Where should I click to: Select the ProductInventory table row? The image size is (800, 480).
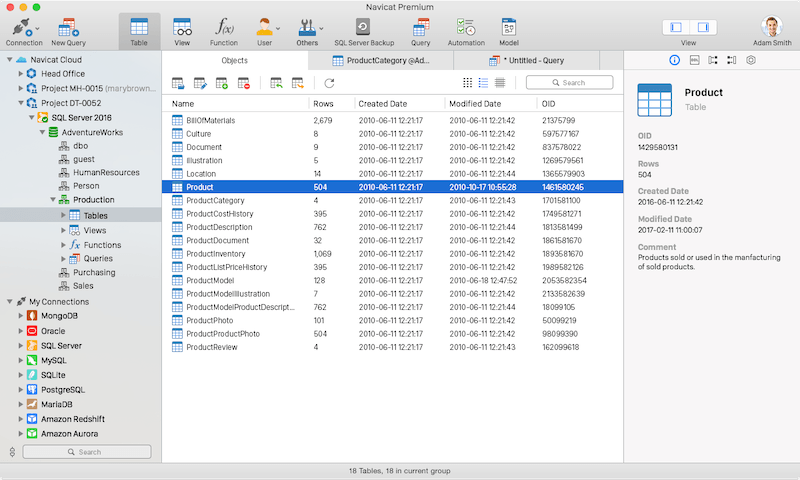[392, 254]
